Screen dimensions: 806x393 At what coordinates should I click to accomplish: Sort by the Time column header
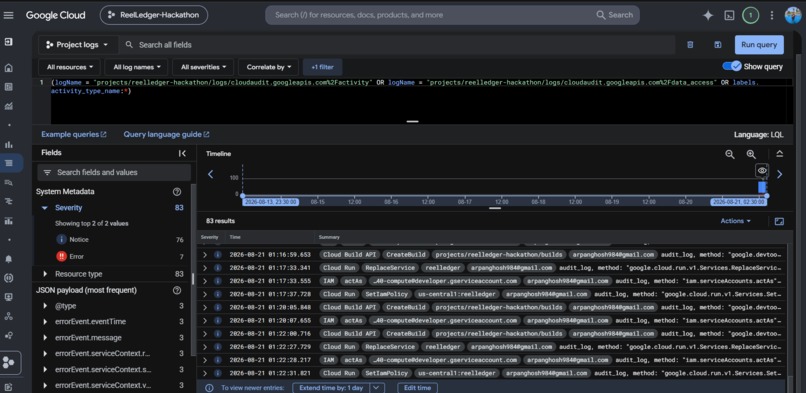tap(235, 237)
